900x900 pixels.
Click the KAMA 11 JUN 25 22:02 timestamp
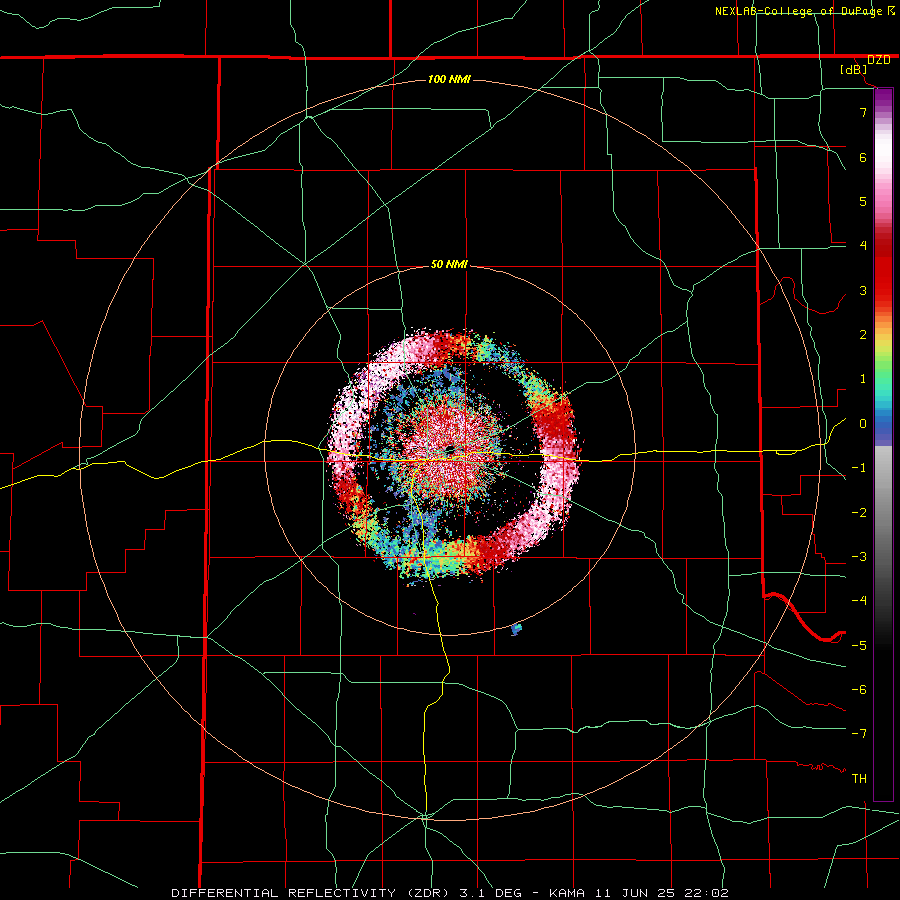(639, 893)
